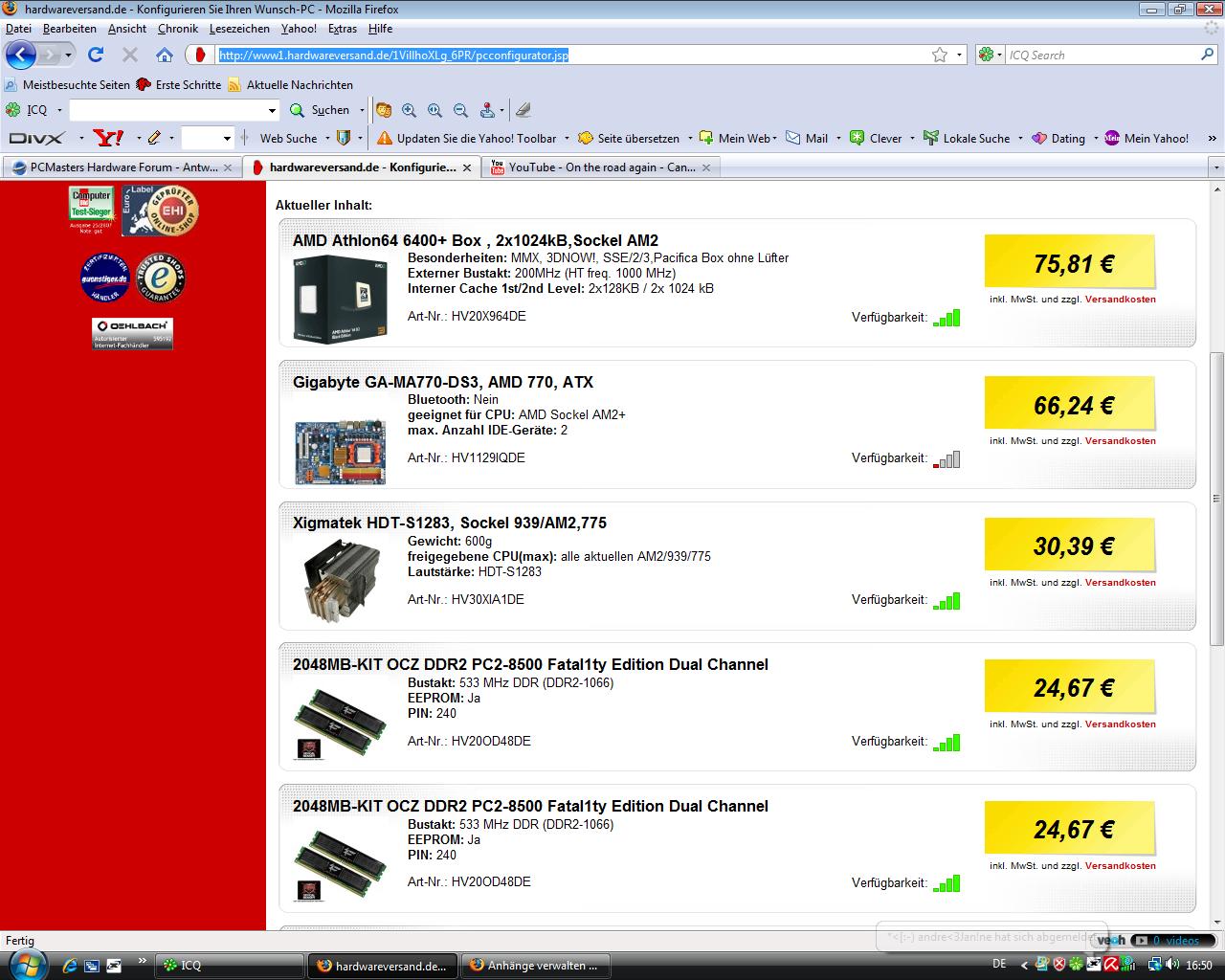
Task: Expand the Web Suche dropdown arrow
Action: click(325, 138)
